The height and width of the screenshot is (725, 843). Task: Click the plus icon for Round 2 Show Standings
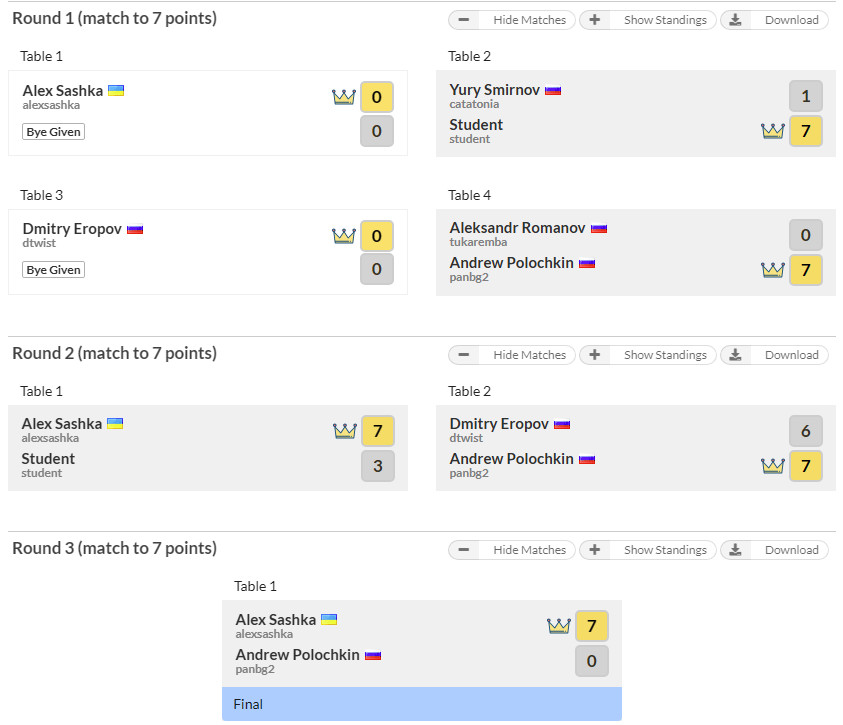coord(595,355)
